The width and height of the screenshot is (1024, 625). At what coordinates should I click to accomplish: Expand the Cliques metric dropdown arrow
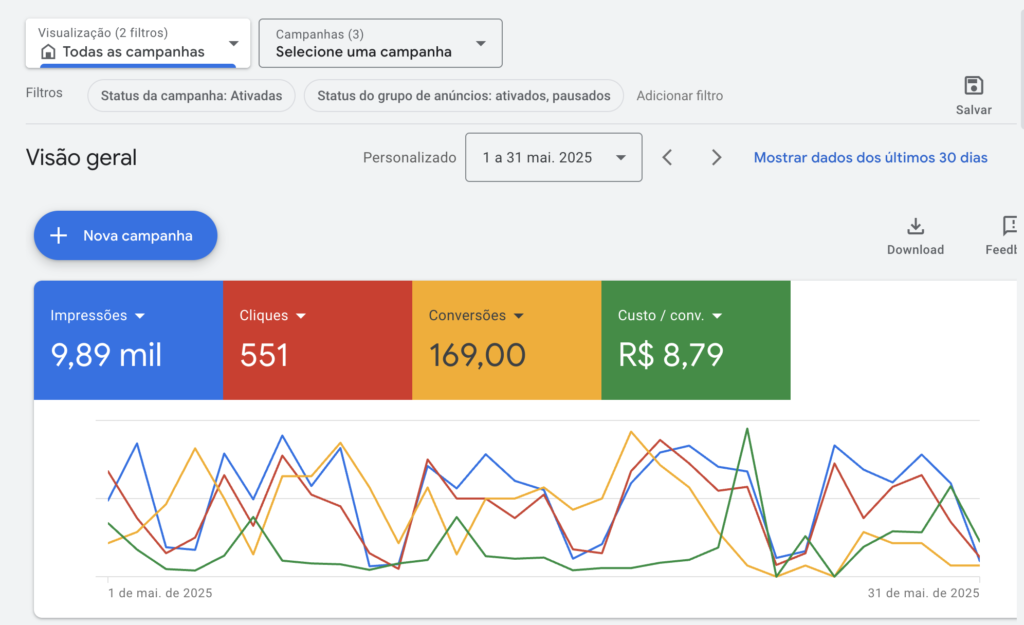301,316
